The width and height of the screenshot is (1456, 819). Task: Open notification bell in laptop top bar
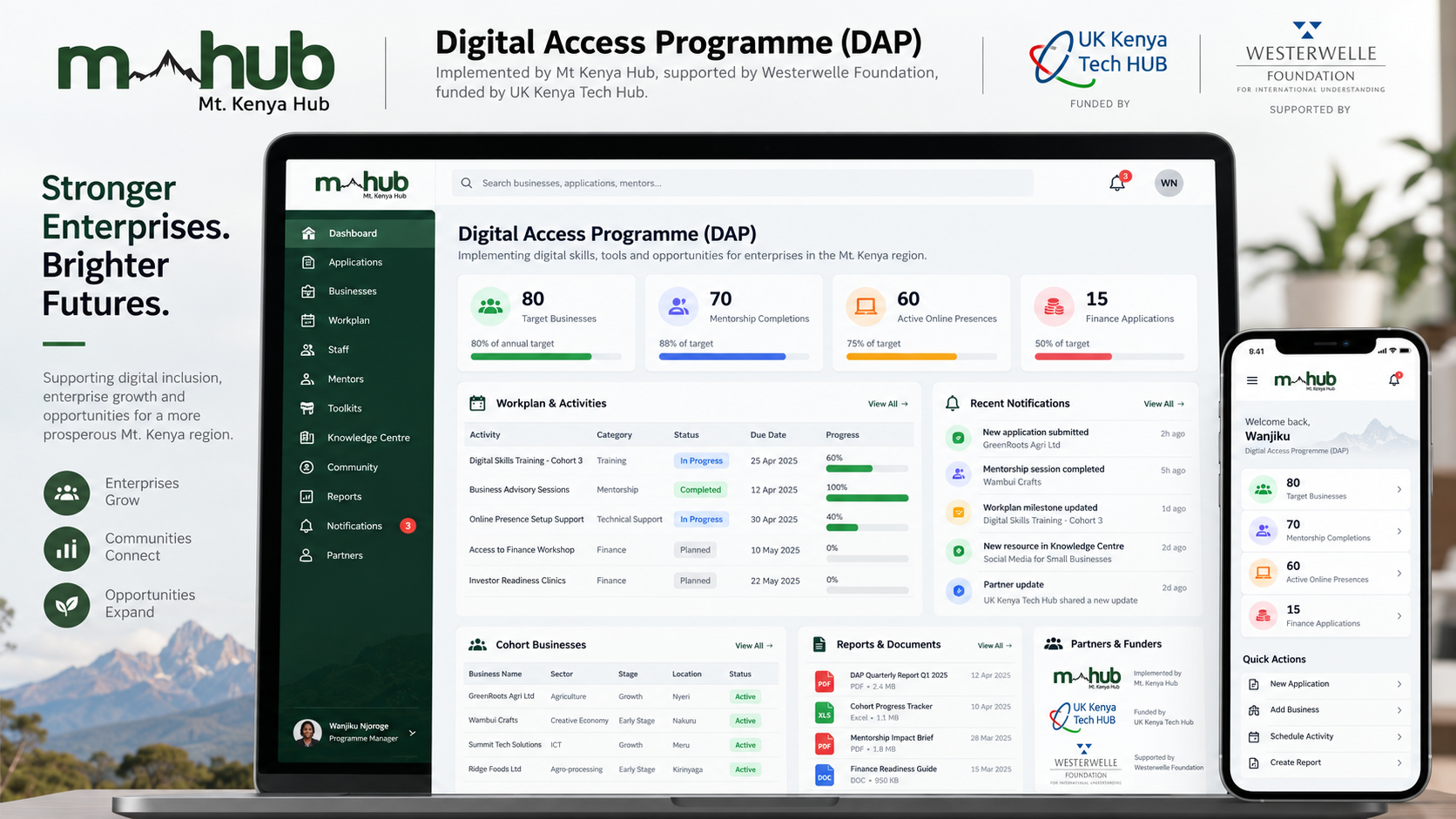coord(1117,183)
